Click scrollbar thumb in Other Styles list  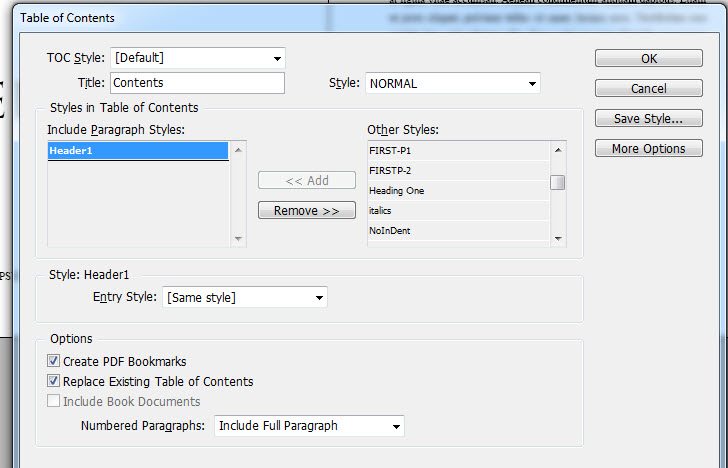558,182
